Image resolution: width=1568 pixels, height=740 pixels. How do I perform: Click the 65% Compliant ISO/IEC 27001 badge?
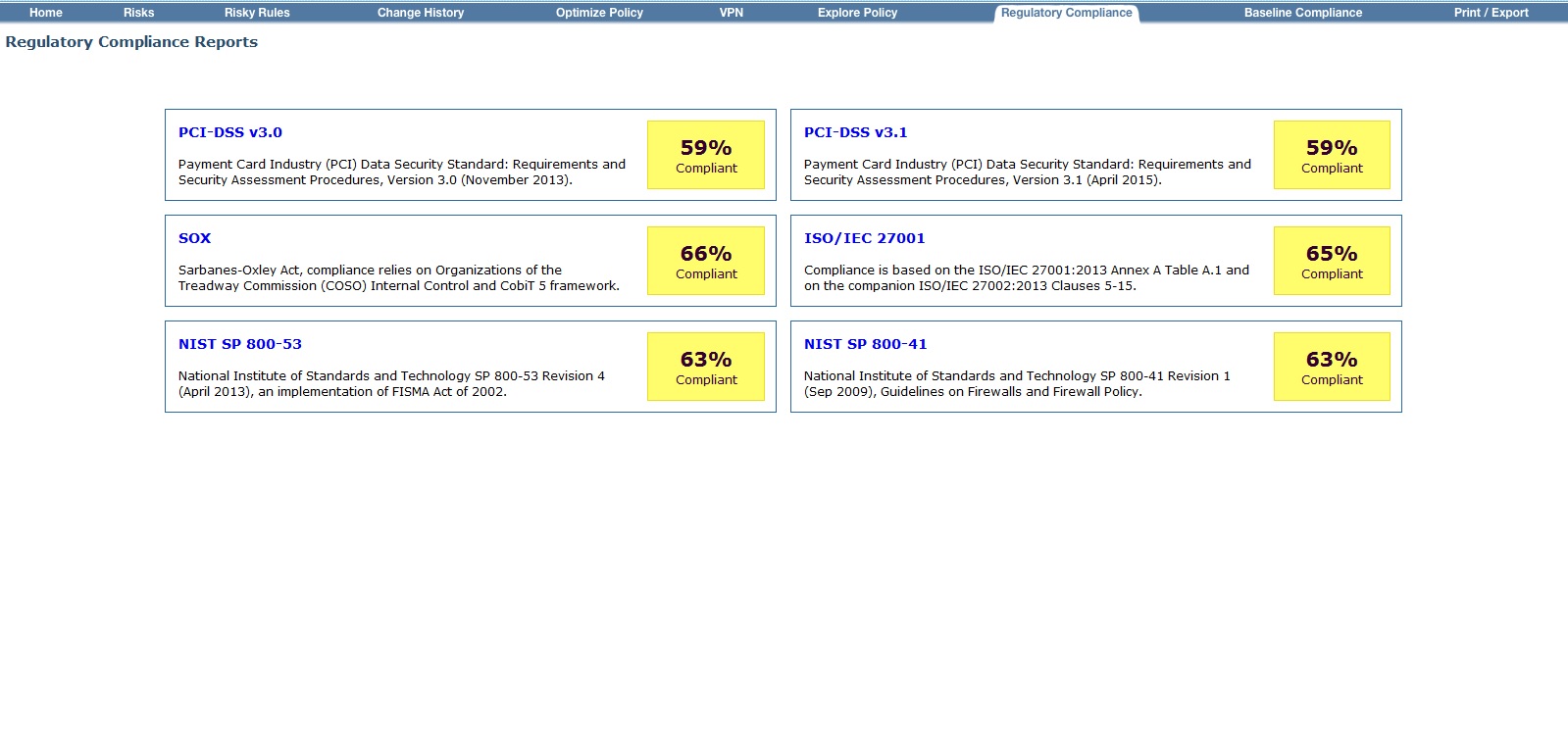pos(1331,261)
